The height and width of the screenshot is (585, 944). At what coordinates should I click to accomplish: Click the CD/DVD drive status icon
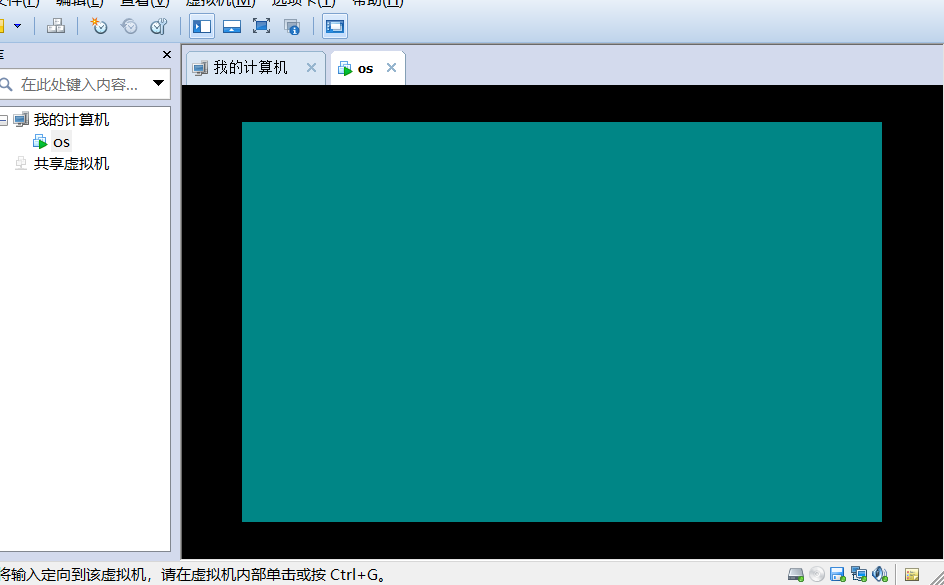point(816,575)
